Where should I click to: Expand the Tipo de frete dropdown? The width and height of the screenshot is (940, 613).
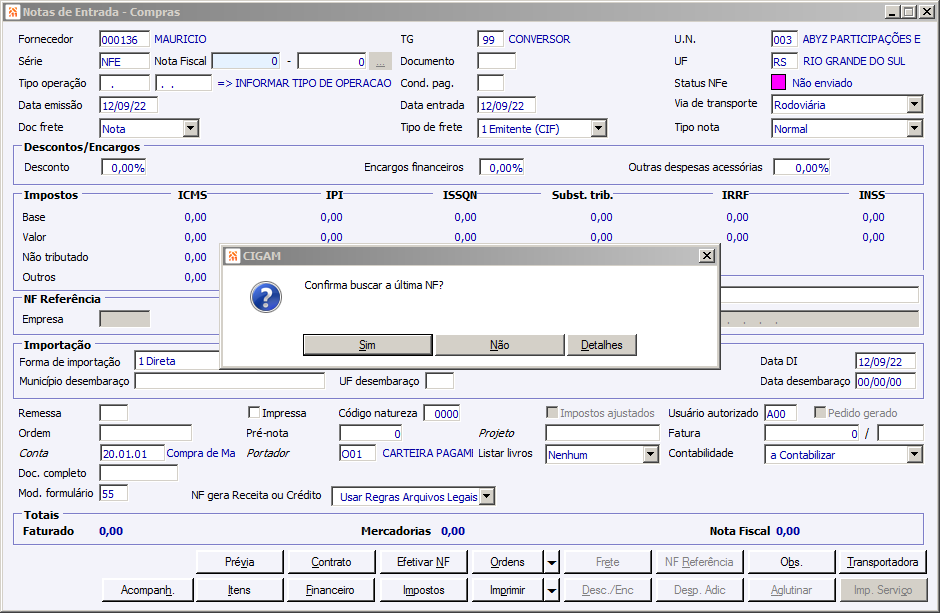(598, 128)
